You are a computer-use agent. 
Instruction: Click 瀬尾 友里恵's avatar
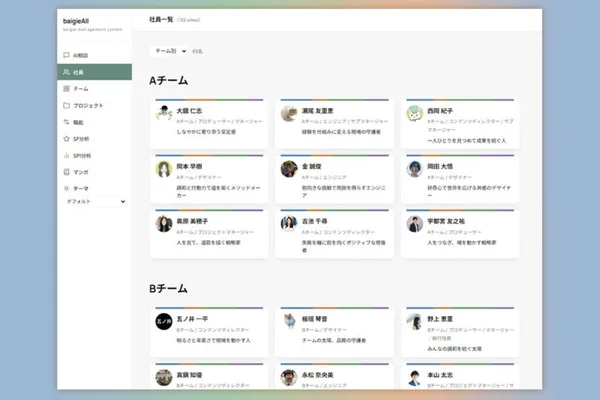(289, 113)
